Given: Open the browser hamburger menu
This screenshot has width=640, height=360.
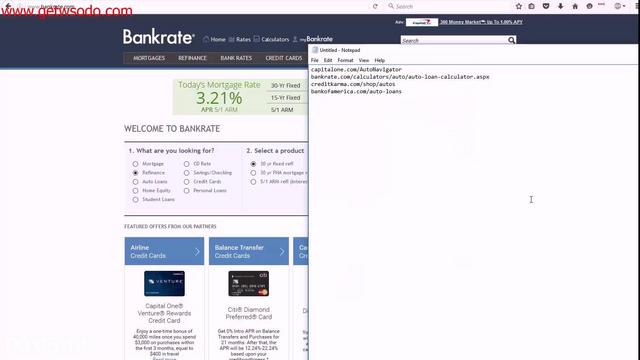Looking at the screenshot, I should click(637, 6).
